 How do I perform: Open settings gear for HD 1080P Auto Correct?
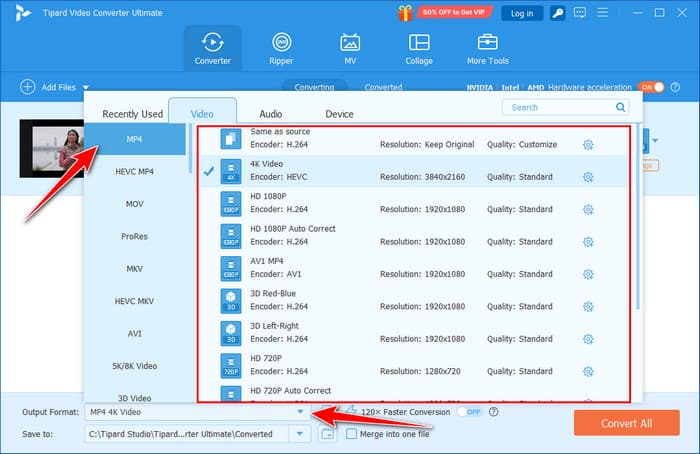[588, 242]
